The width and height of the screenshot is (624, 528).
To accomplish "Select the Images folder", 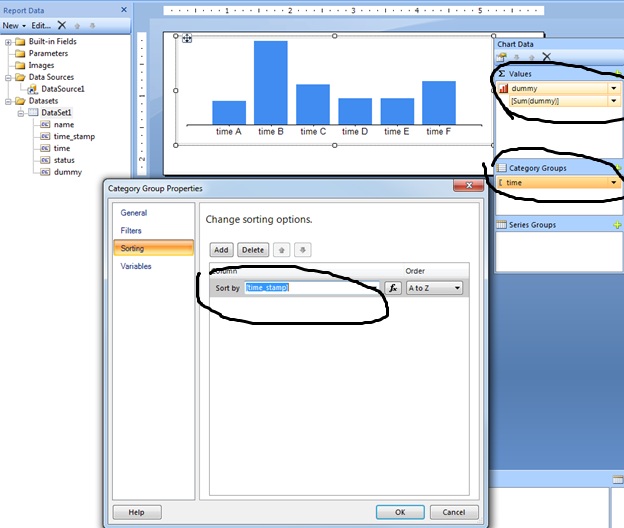I will tap(41, 65).
